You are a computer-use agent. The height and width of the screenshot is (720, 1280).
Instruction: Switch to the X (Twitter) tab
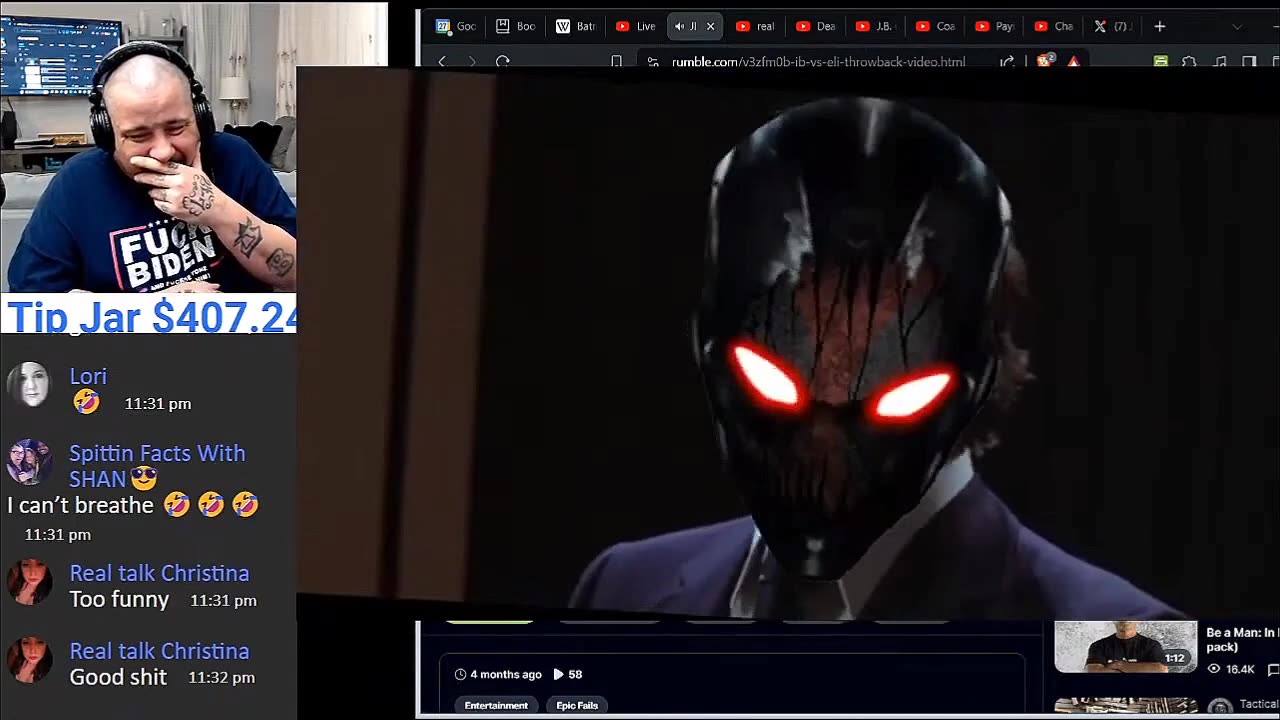pos(1112,26)
